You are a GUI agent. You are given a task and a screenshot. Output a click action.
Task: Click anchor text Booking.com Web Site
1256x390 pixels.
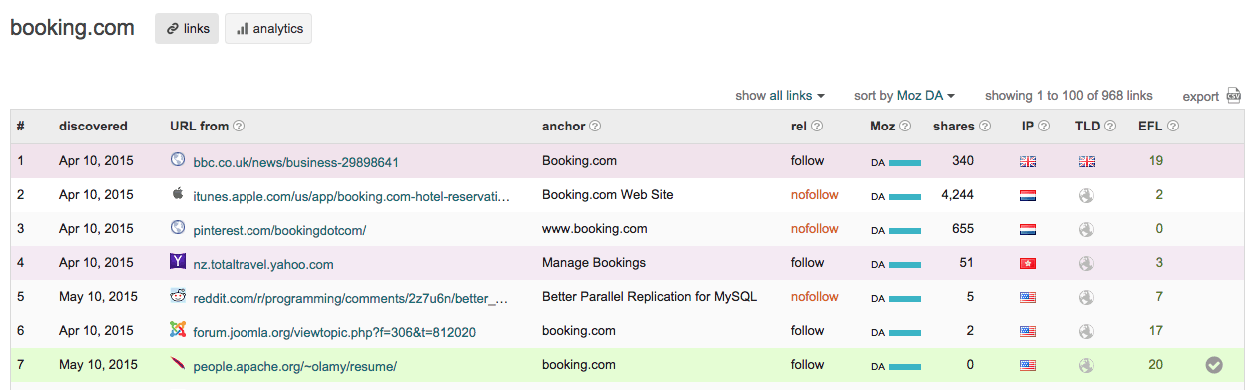608,194
